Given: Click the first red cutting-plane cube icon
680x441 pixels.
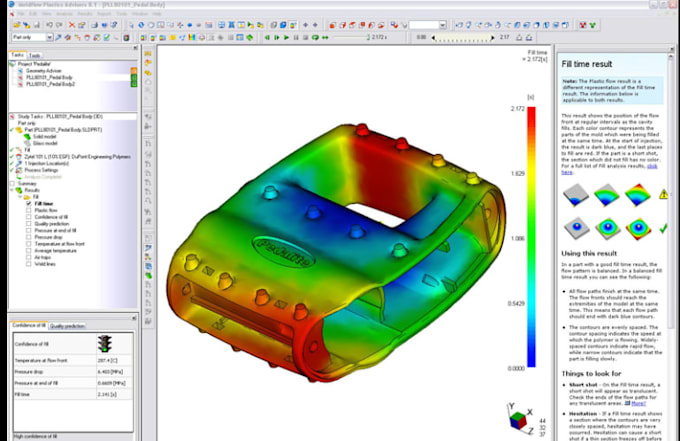Looking at the screenshot, I should pyautogui.click(x=332, y=25).
